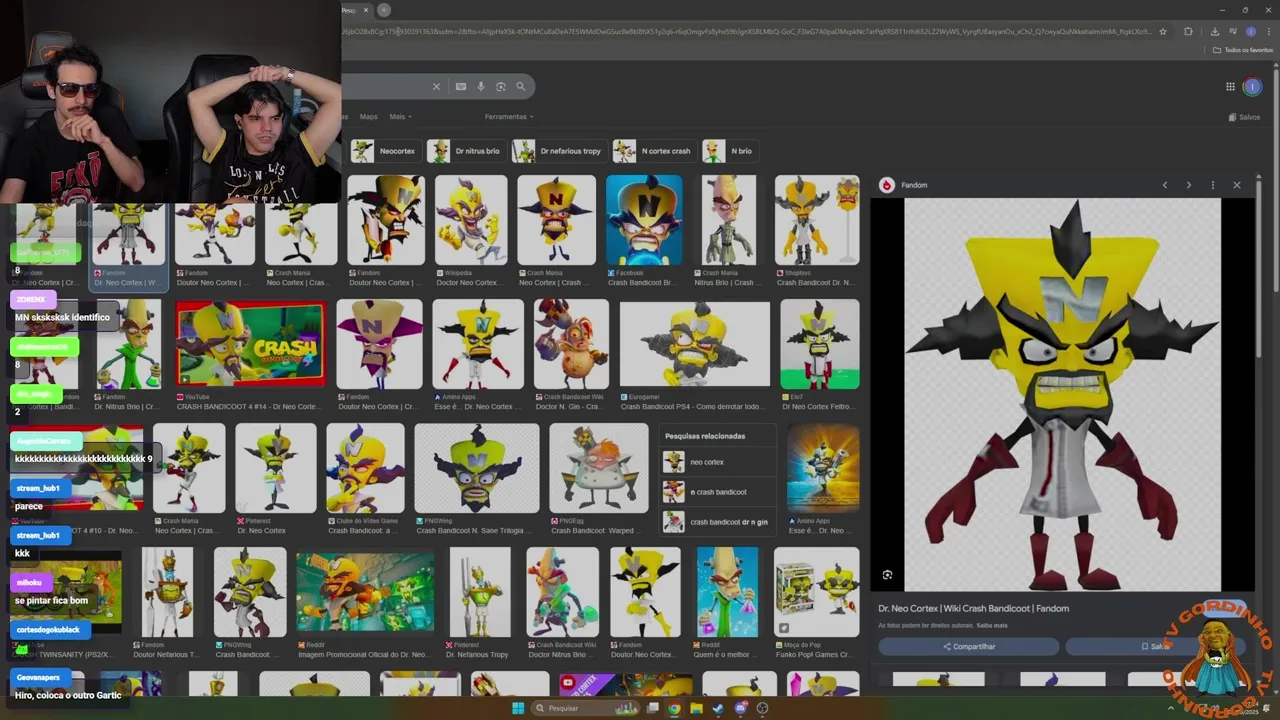Image resolution: width=1280 pixels, height=720 pixels.
Task: Clear the Google search box text
Action: click(436, 87)
